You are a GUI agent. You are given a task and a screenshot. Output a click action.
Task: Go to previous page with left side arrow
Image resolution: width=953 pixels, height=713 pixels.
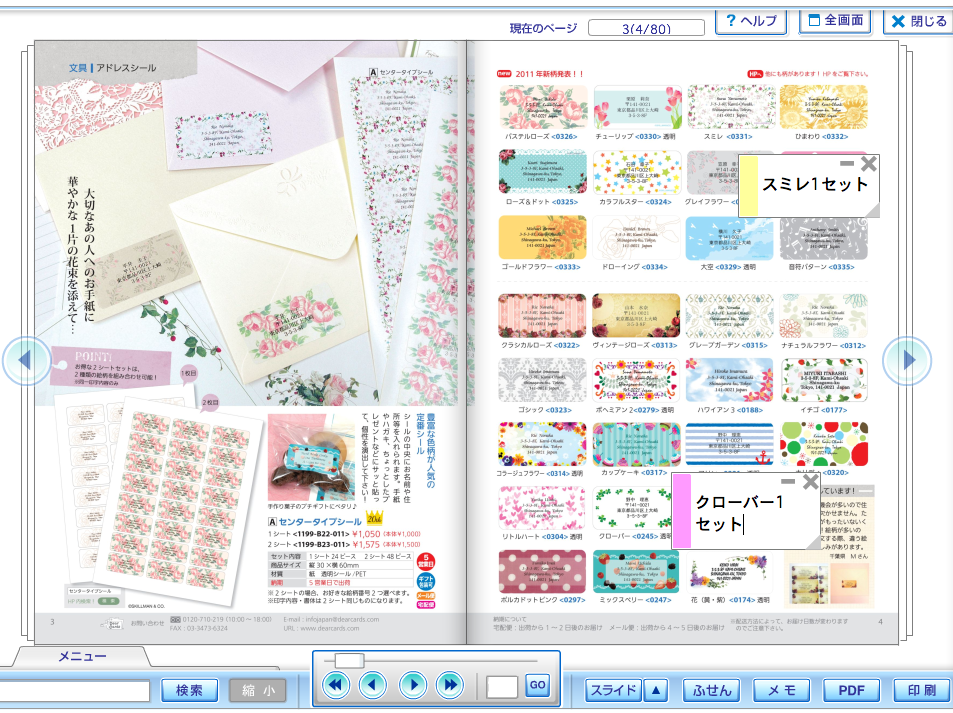26,360
